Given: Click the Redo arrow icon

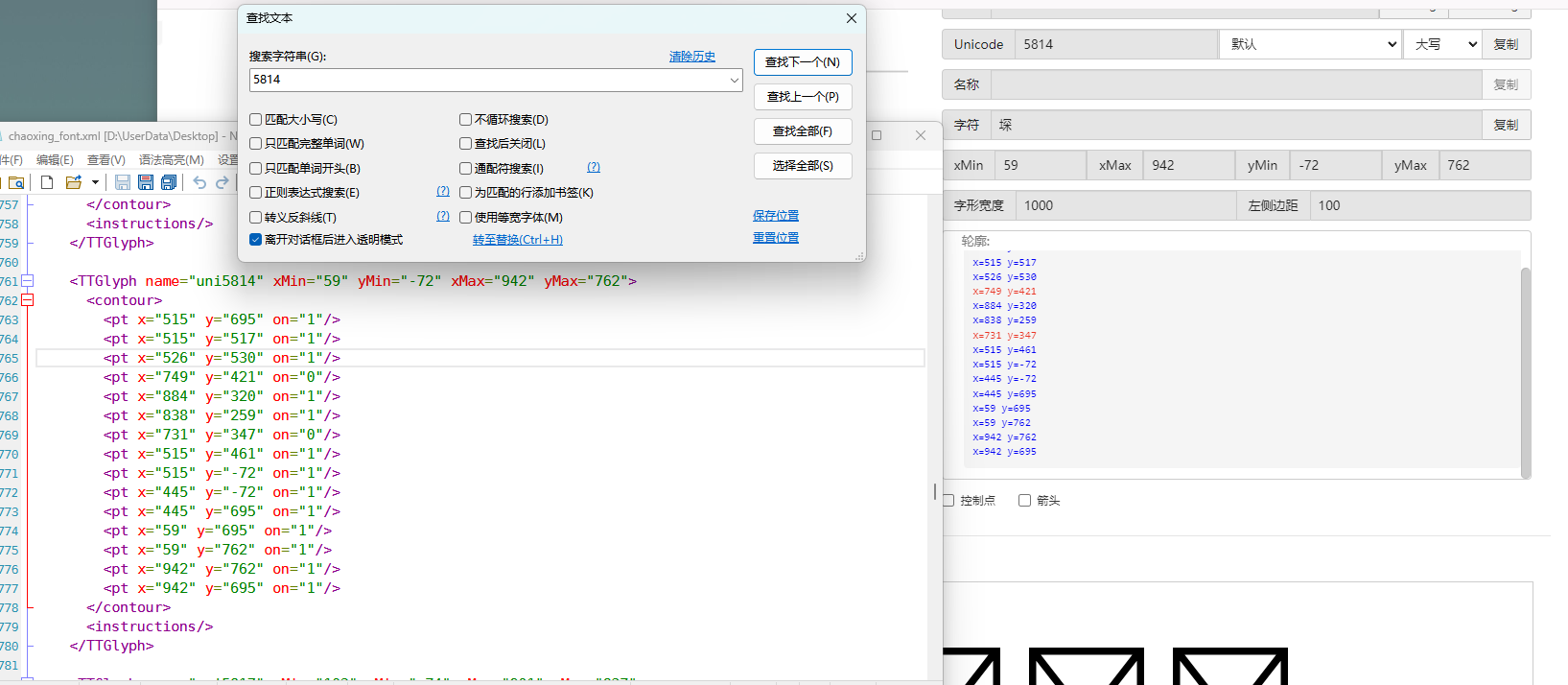Looking at the screenshot, I should (222, 182).
